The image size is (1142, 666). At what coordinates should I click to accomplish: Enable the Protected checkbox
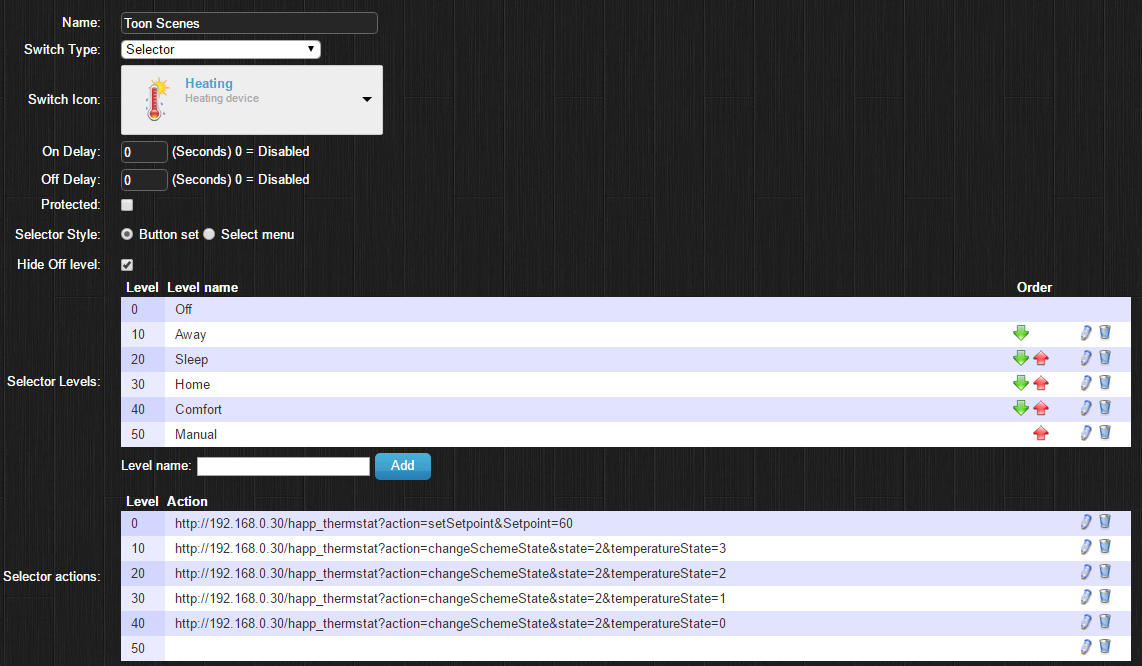[127, 205]
